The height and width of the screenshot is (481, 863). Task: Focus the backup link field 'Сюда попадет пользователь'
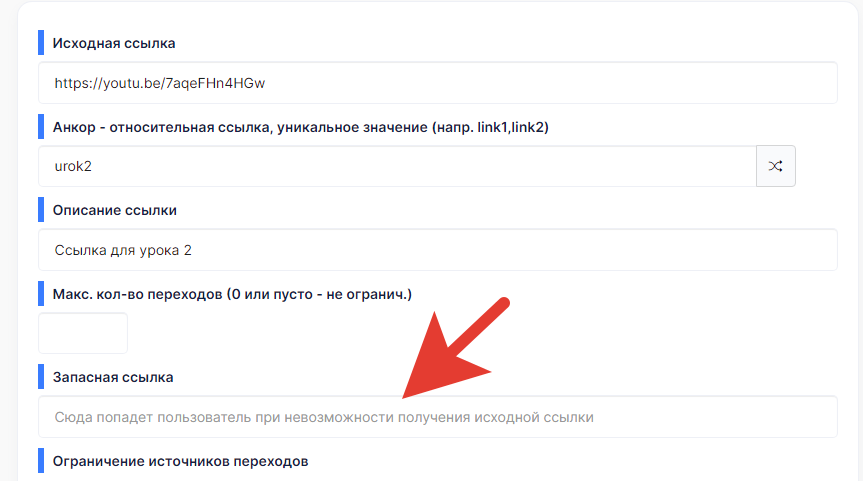[438, 417]
